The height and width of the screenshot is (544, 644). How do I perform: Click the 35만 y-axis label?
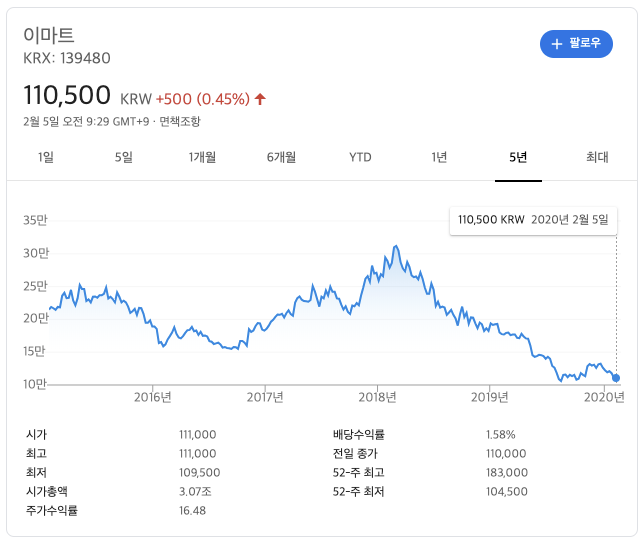pos(35,220)
